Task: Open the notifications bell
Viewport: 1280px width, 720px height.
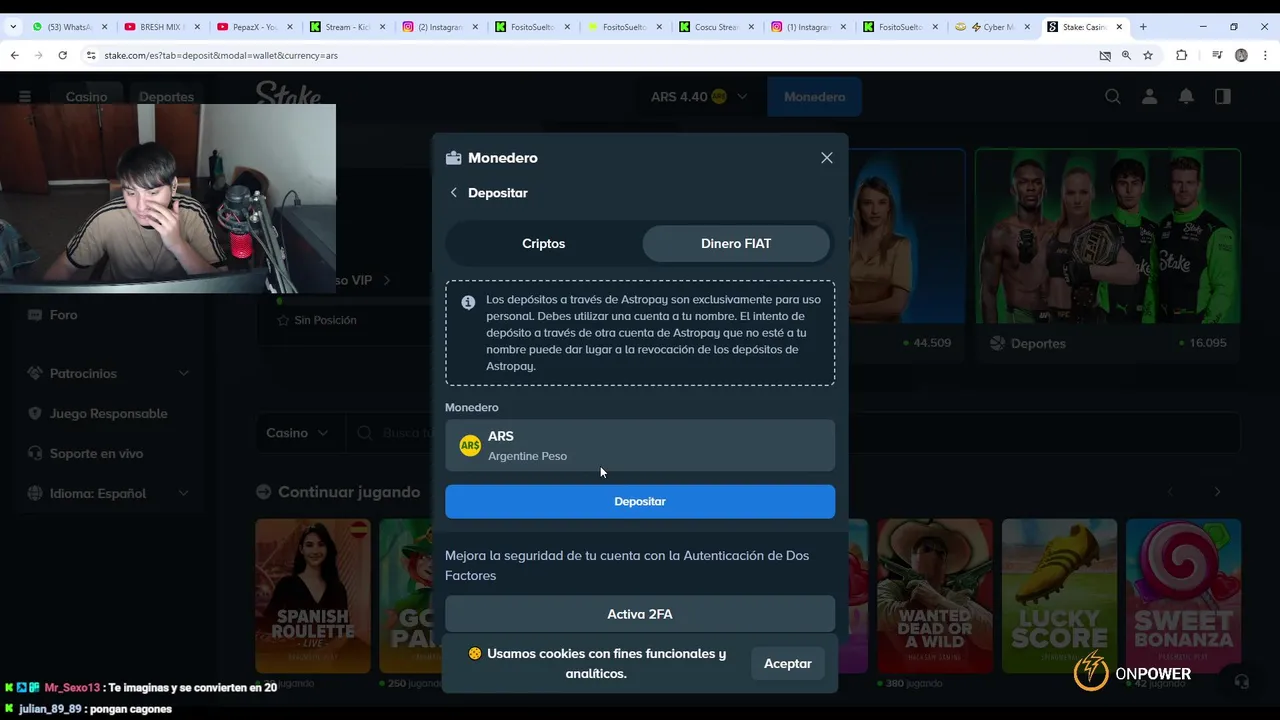Action: [1186, 97]
